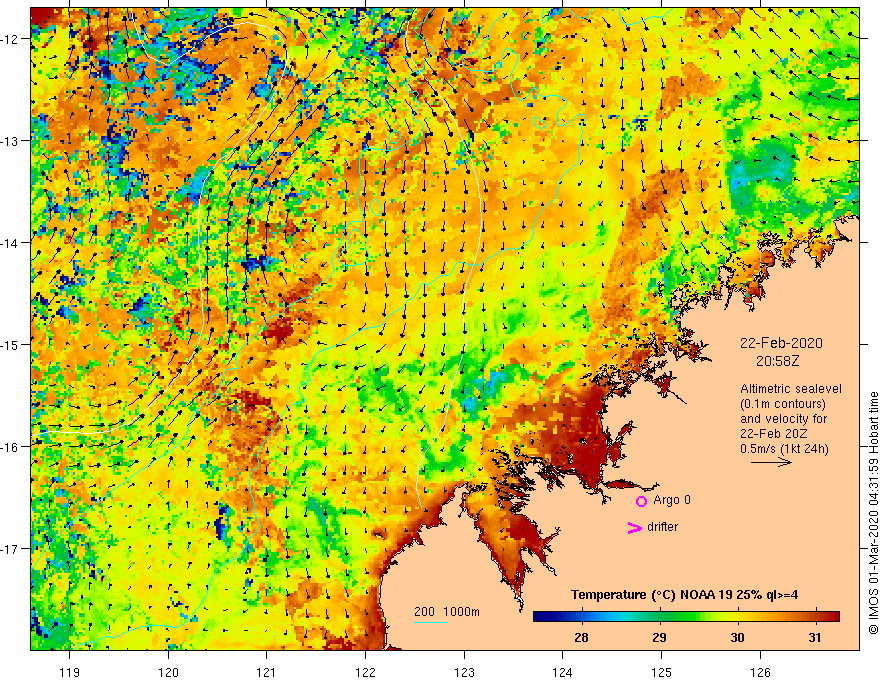Viewport: 880px width, 680px height.
Task: Click the '22-Feb-2020' date text
Action: tap(781, 343)
